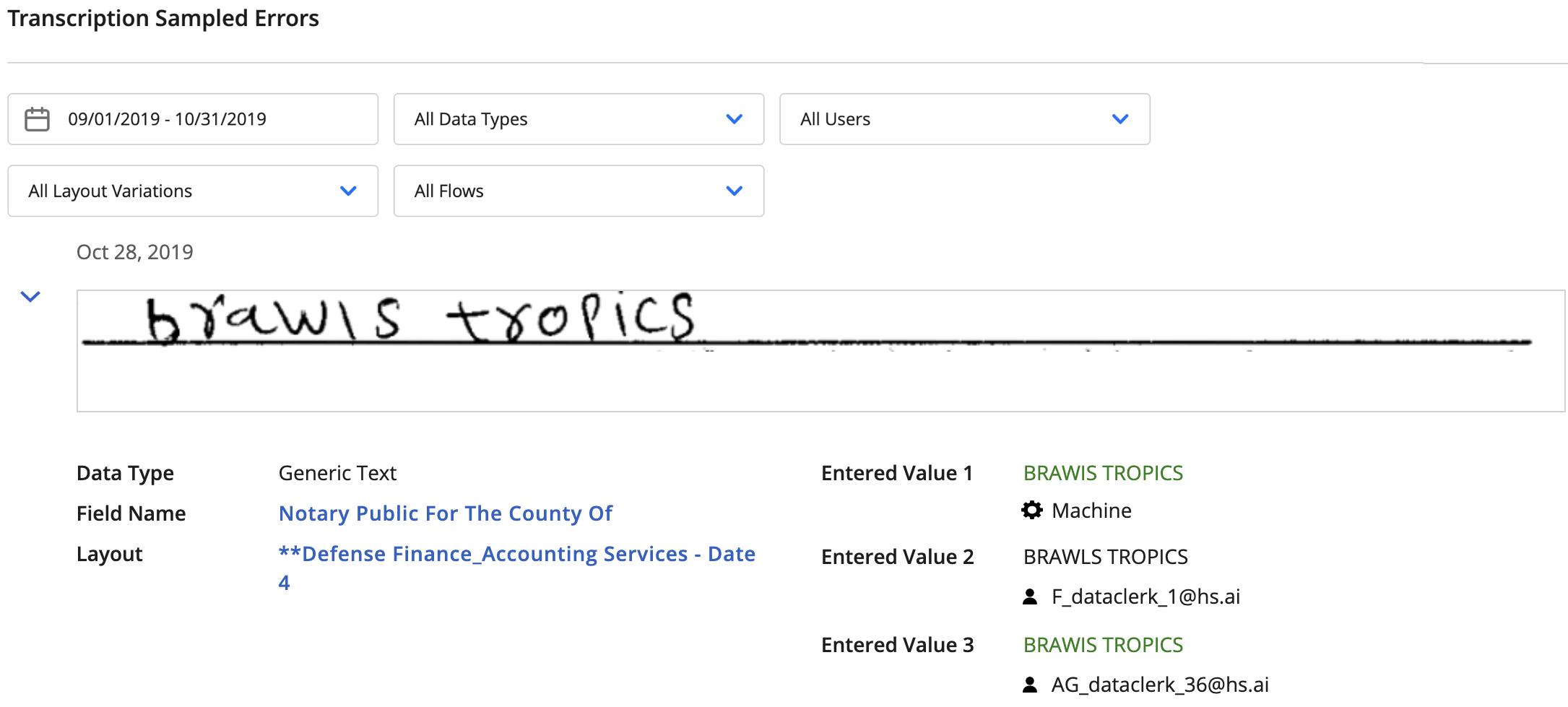
Task: Open the All Layout Variations dropdown
Action: click(x=193, y=191)
